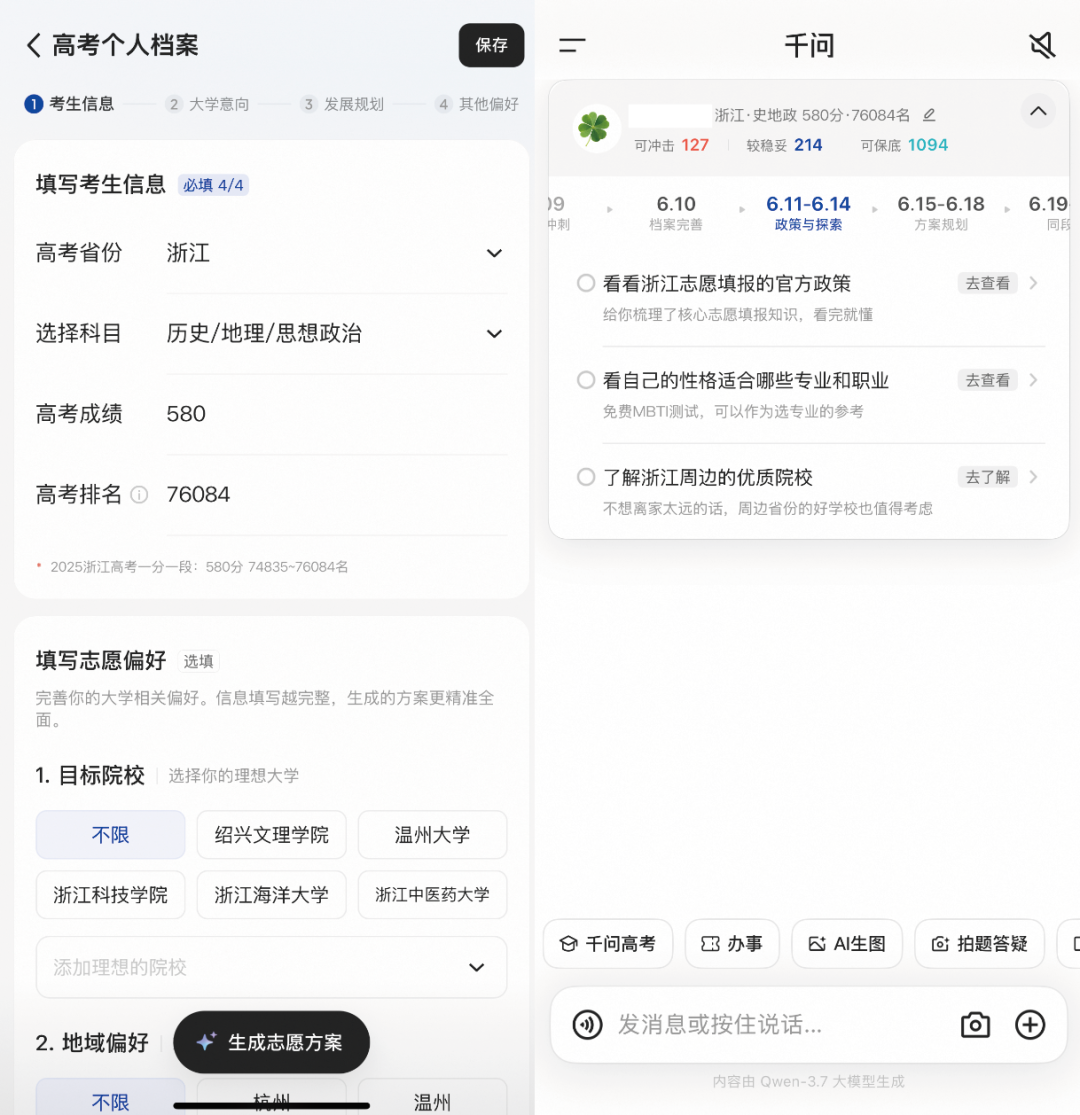The width and height of the screenshot is (1080, 1115).
Task: Click 生成志愿方案 button
Action: pos(272,1042)
